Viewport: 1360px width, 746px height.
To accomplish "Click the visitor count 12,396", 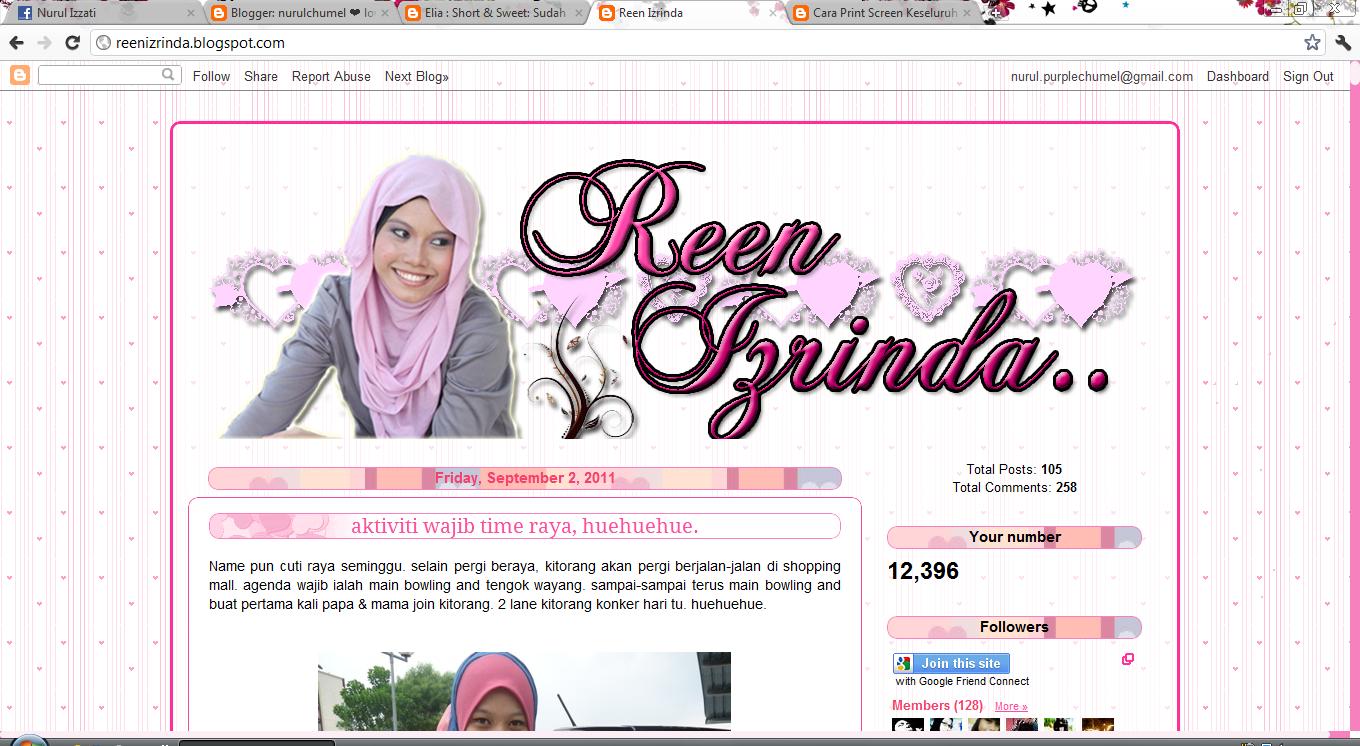I will [923, 571].
